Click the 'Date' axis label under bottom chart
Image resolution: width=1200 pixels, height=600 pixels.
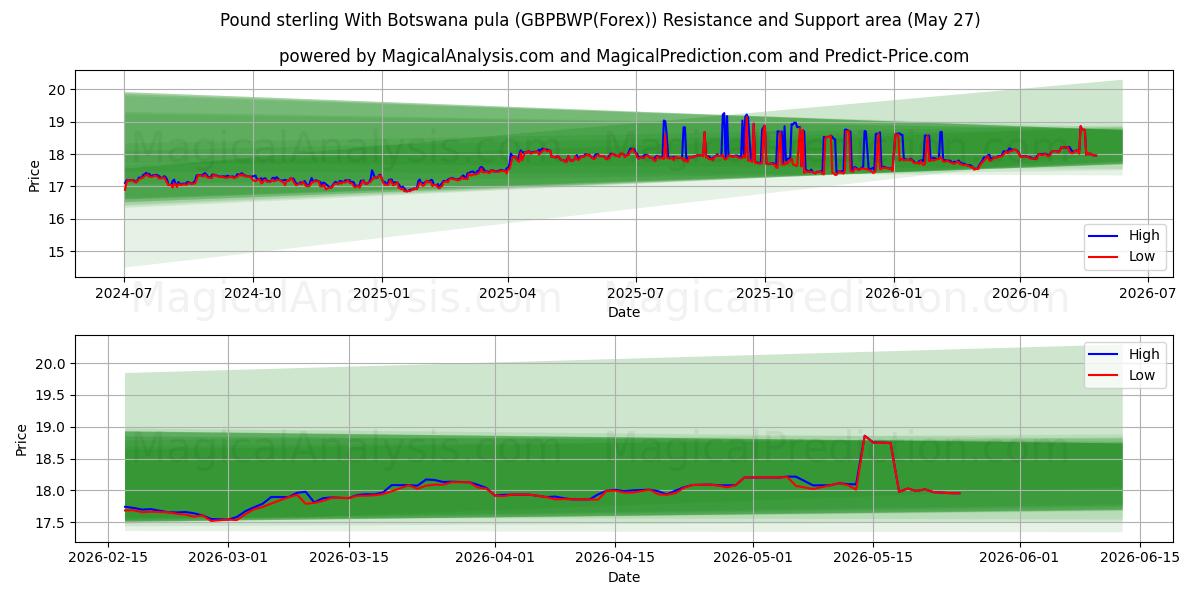click(x=624, y=577)
